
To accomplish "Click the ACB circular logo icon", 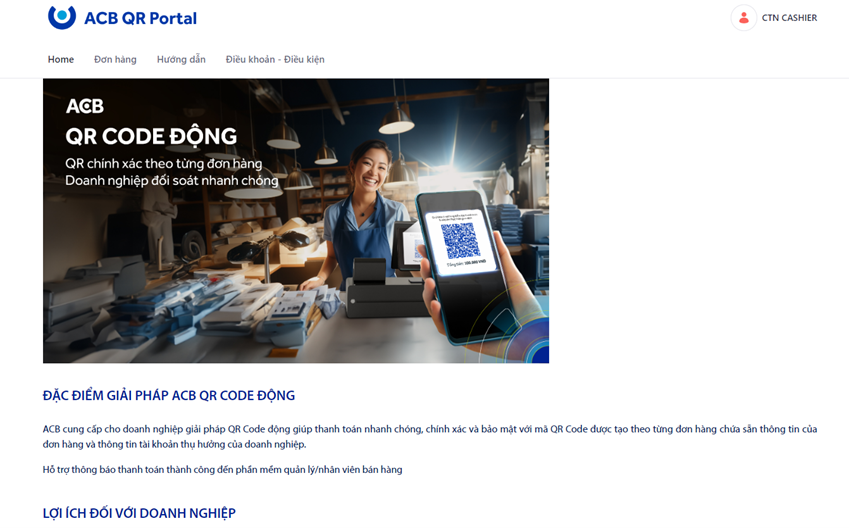I will click(x=62, y=17).
